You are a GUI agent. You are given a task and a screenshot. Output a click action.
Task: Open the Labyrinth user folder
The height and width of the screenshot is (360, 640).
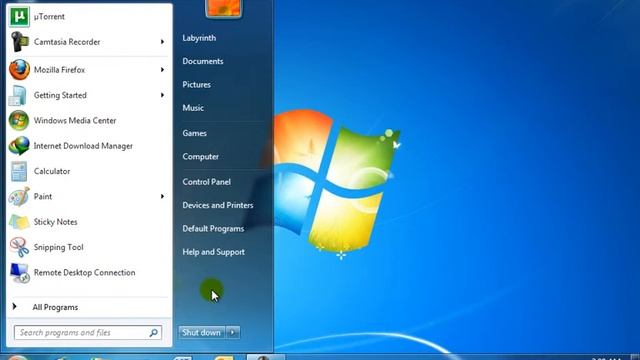tap(199, 38)
